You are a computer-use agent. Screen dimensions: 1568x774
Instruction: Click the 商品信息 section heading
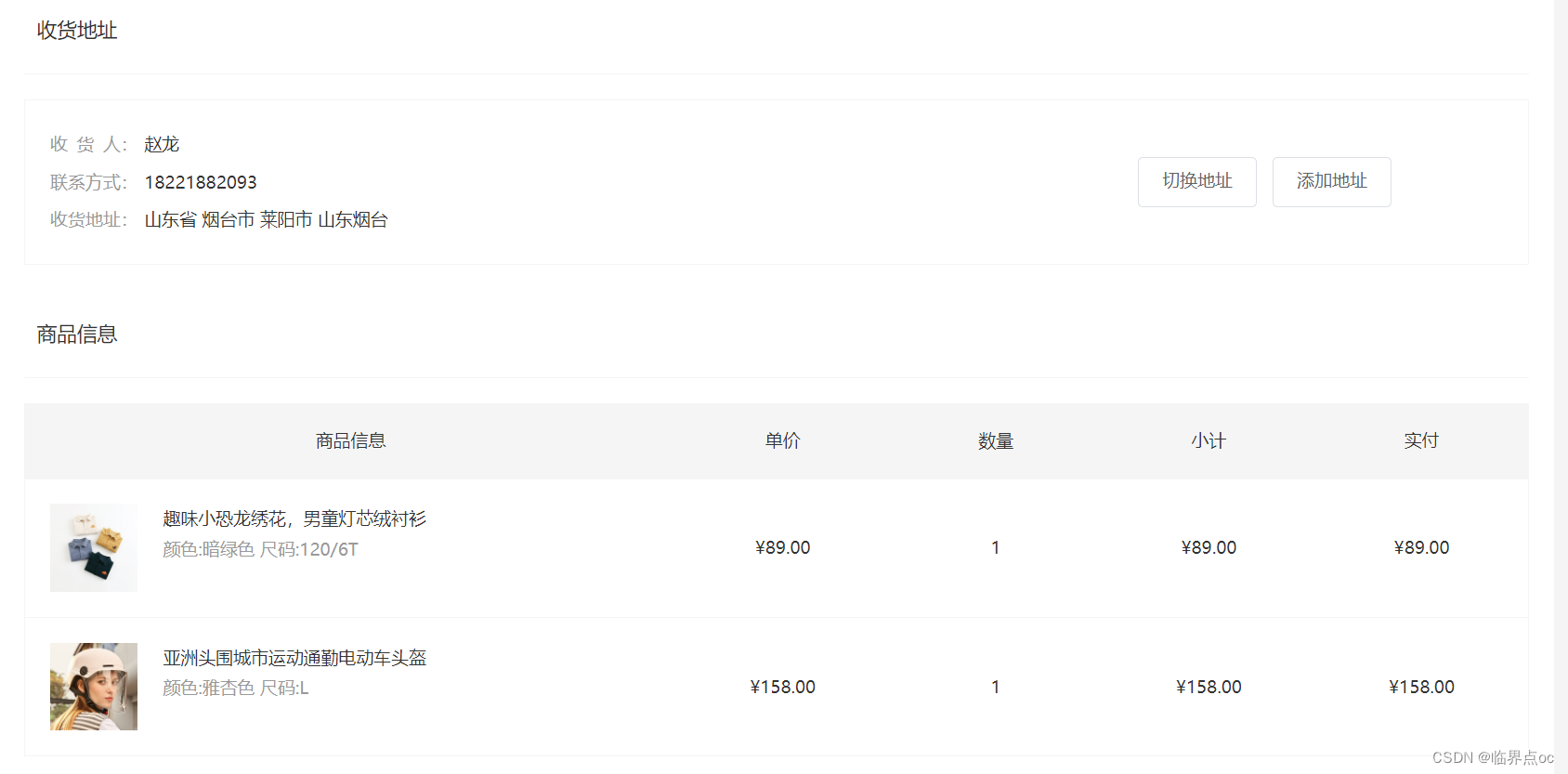75,334
